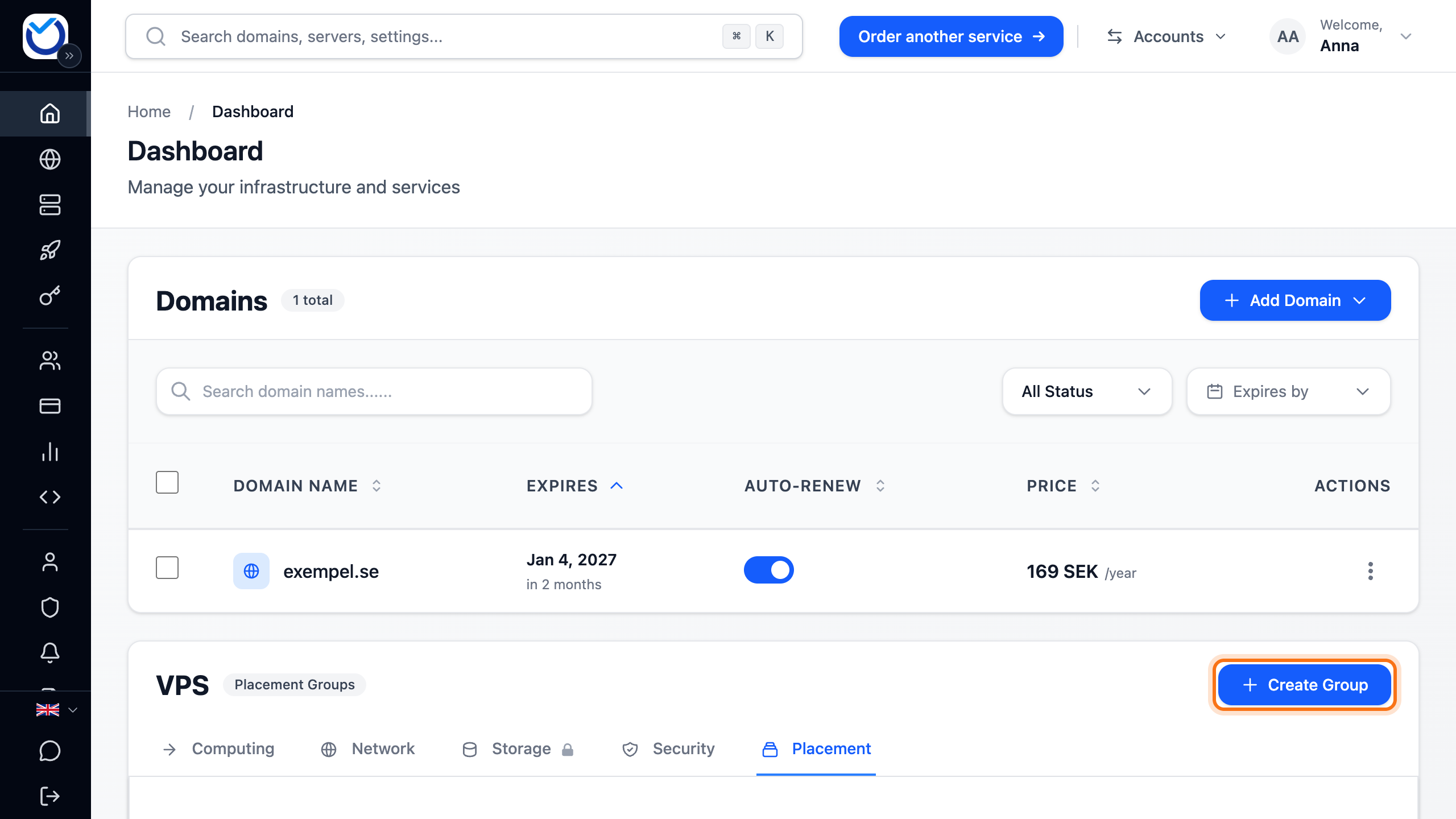Click Order another service button
The width and height of the screenshot is (1456, 819).
pyautogui.click(x=951, y=36)
